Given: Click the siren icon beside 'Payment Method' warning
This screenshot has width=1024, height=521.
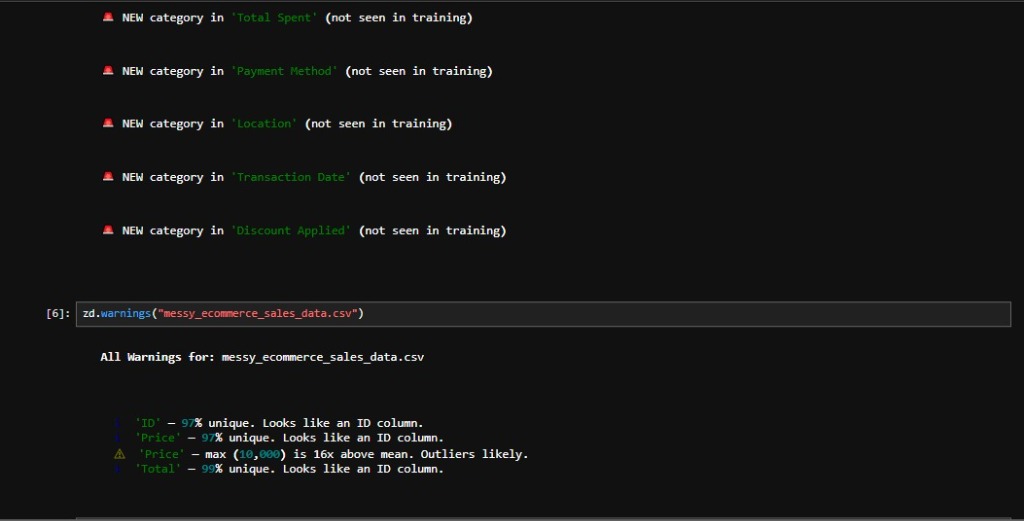Looking at the screenshot, I should (108, 71).
